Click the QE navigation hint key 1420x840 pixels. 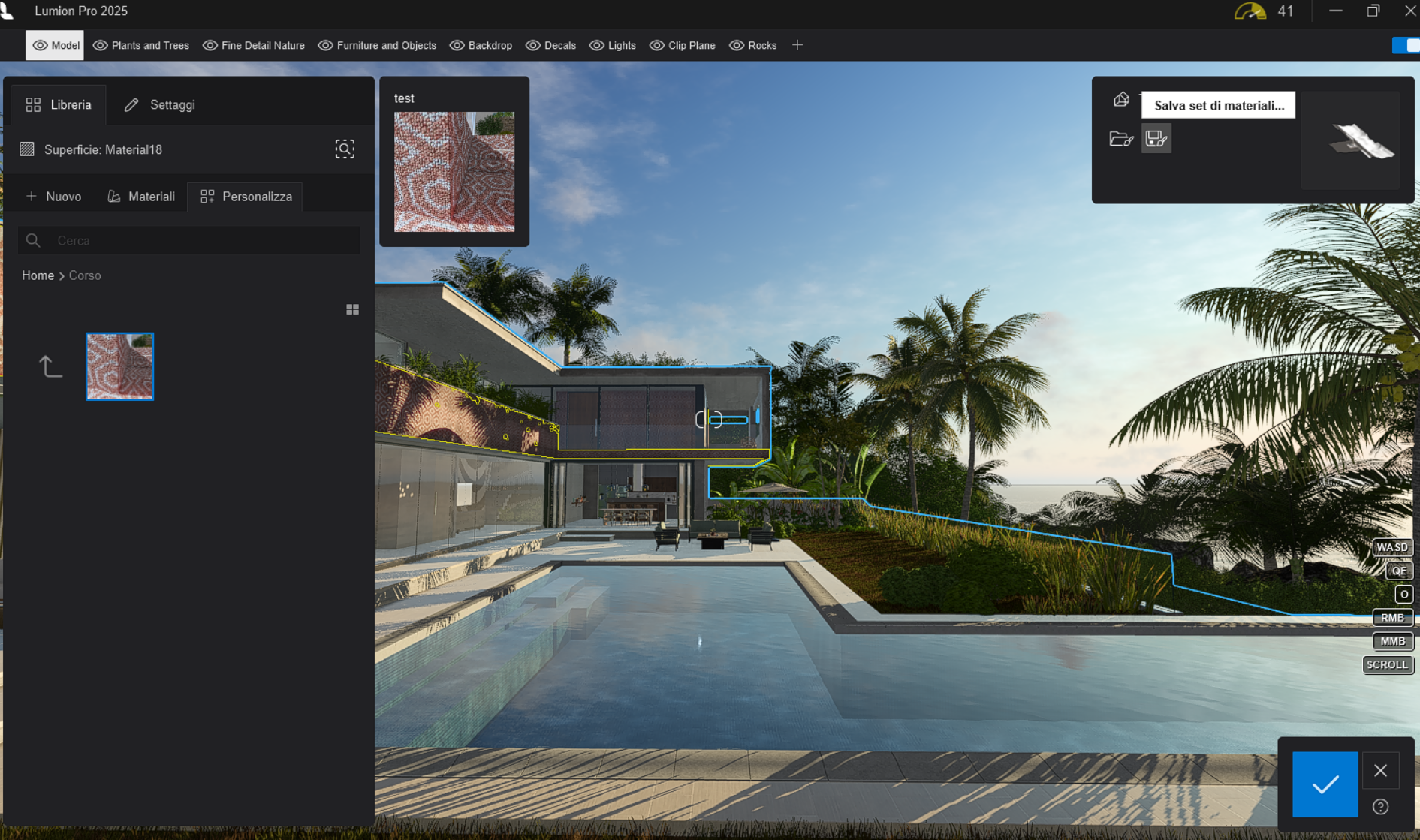(1399, 571)
